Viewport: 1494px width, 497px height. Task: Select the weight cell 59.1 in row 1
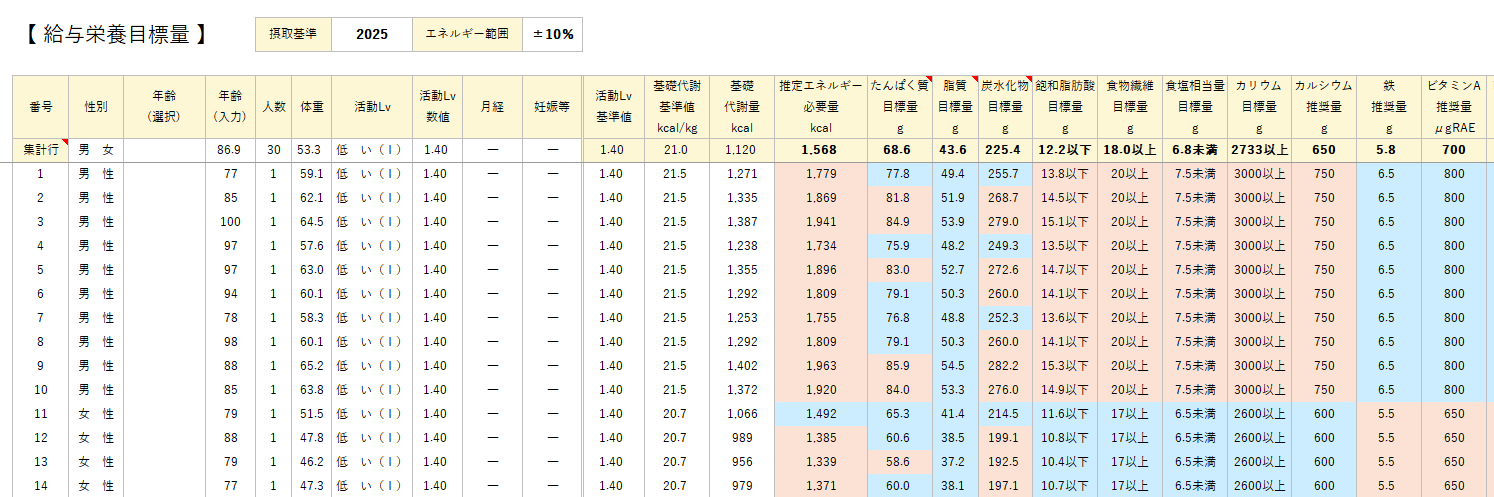pos(312,174)
